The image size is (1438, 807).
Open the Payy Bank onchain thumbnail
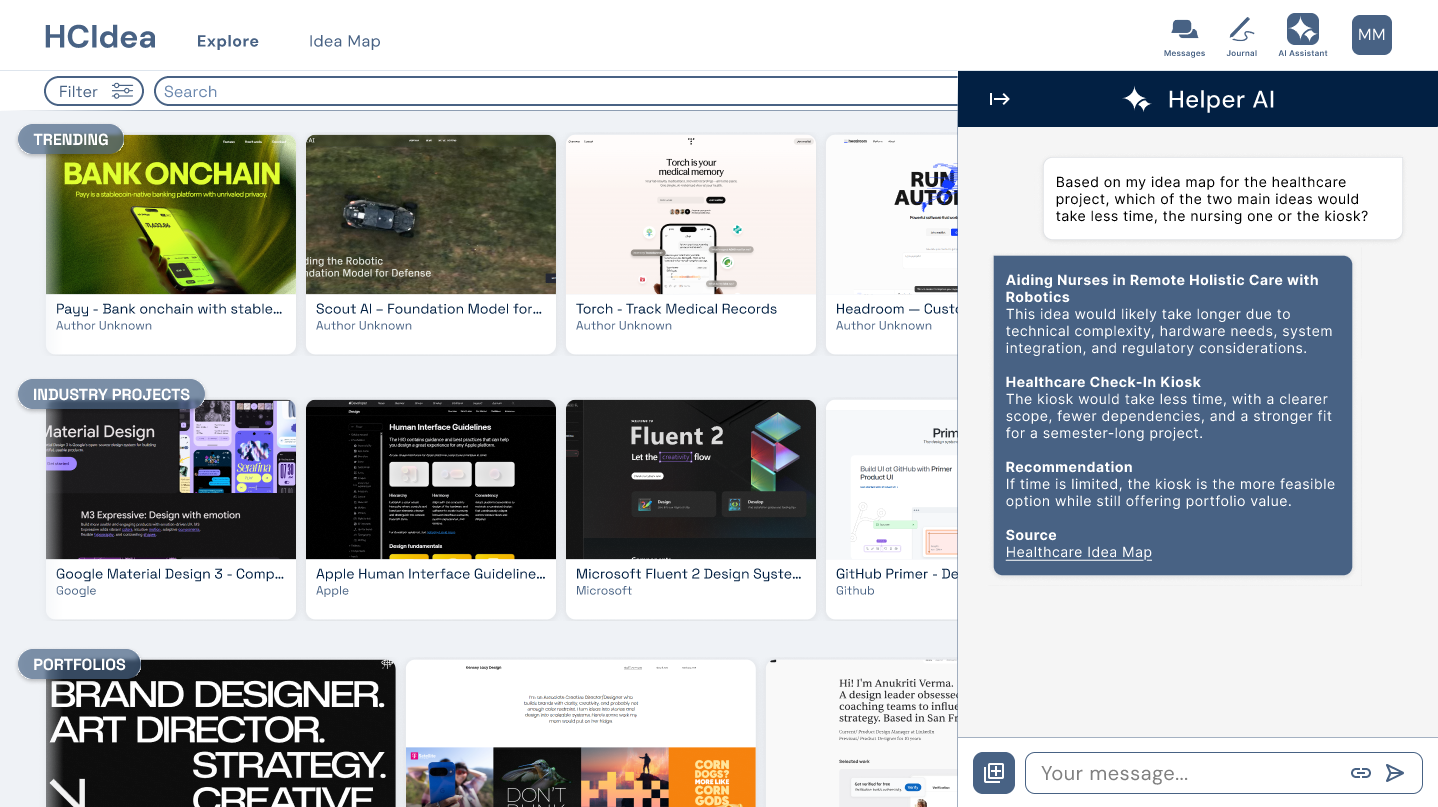coord(171,214)
